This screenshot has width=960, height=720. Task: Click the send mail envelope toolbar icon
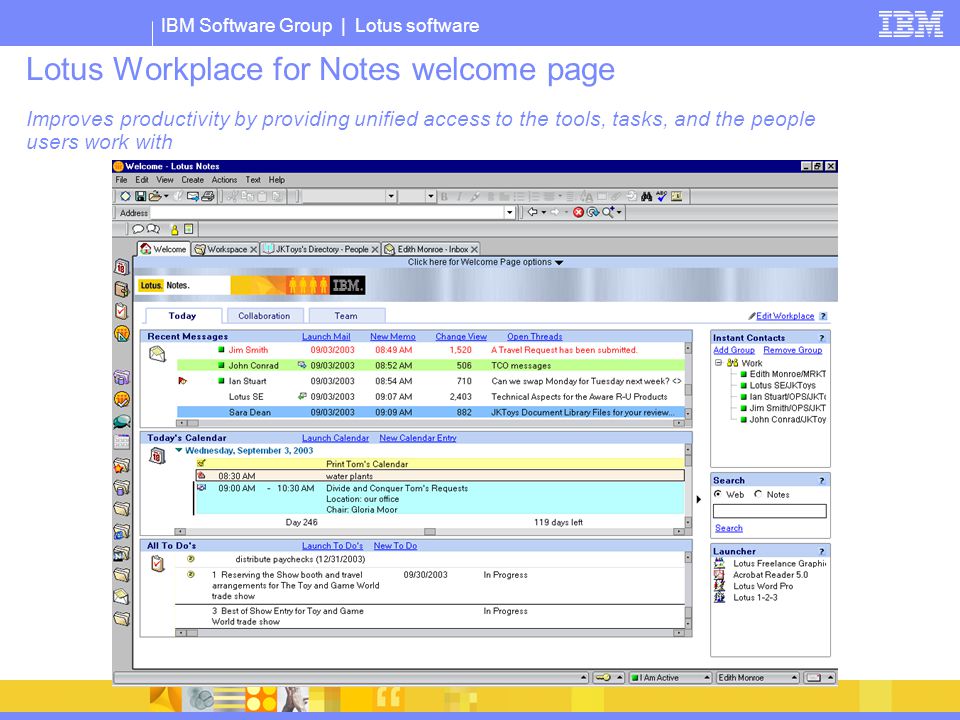pos(193,197)
